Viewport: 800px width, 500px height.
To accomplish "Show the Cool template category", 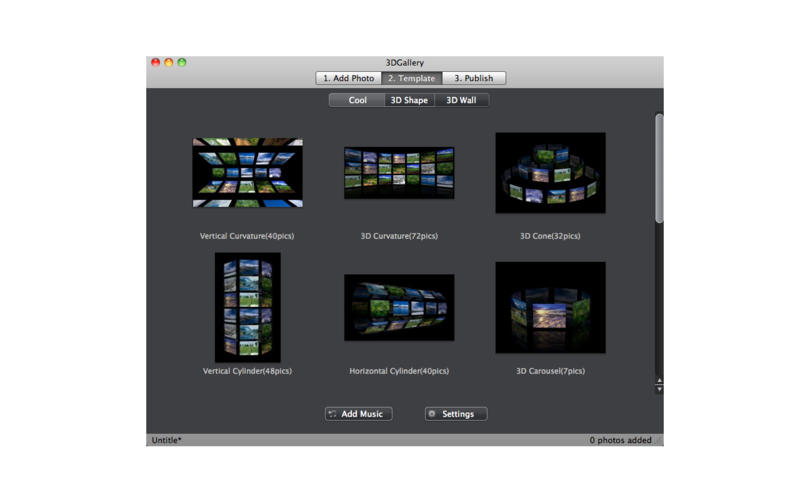I will (x=357, y=100).
